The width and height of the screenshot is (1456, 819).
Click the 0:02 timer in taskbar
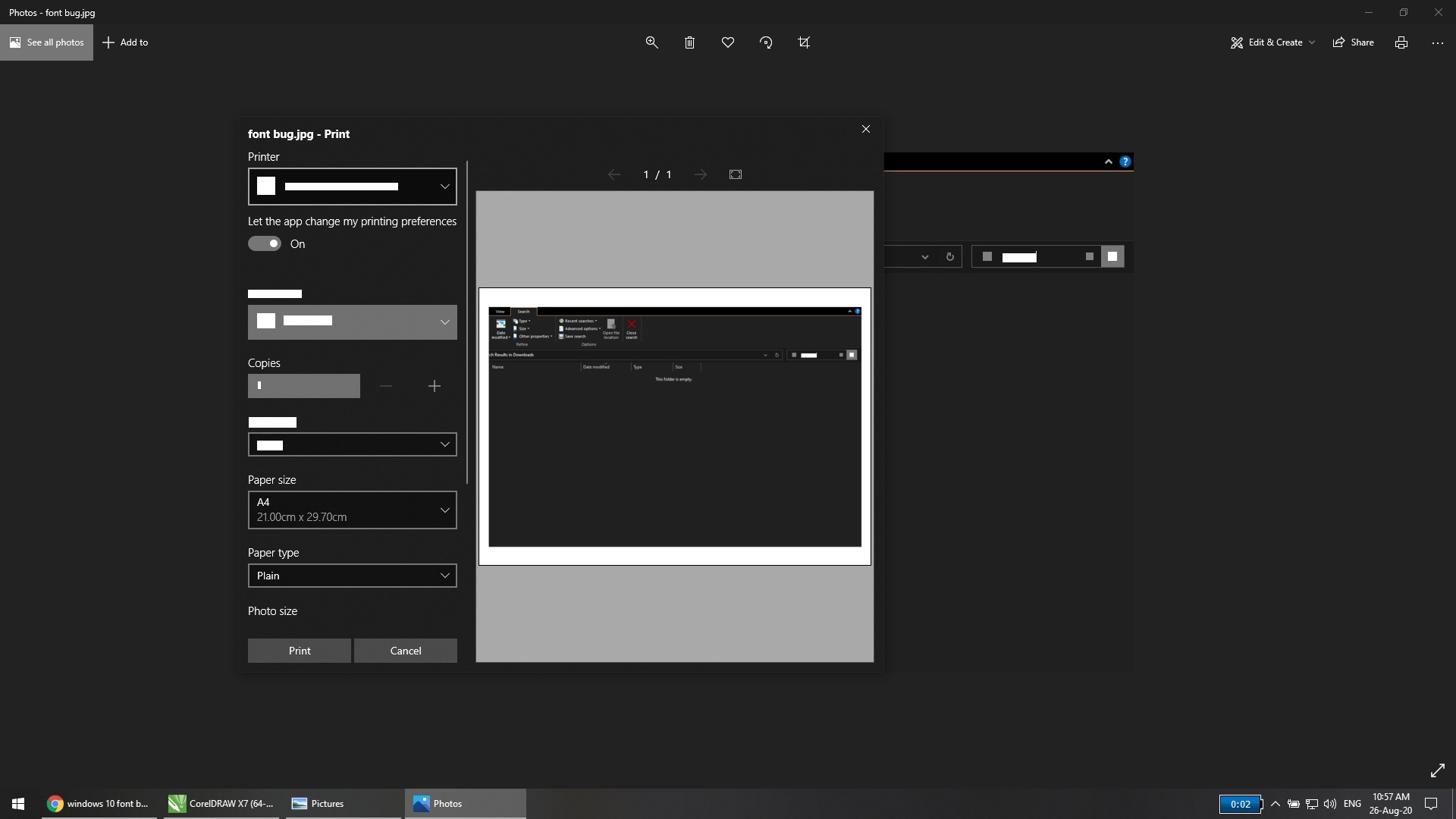click(x=1241, y=804)
